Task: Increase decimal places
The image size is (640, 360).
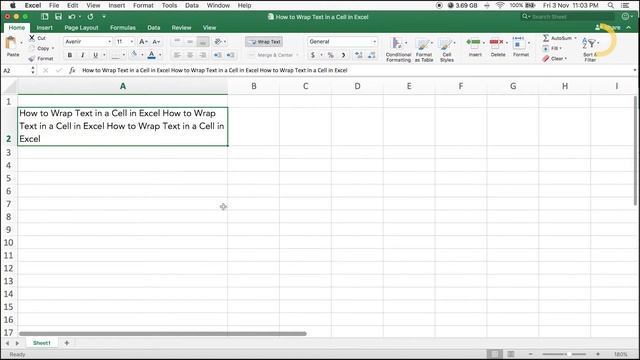Action: pos(358,55)
